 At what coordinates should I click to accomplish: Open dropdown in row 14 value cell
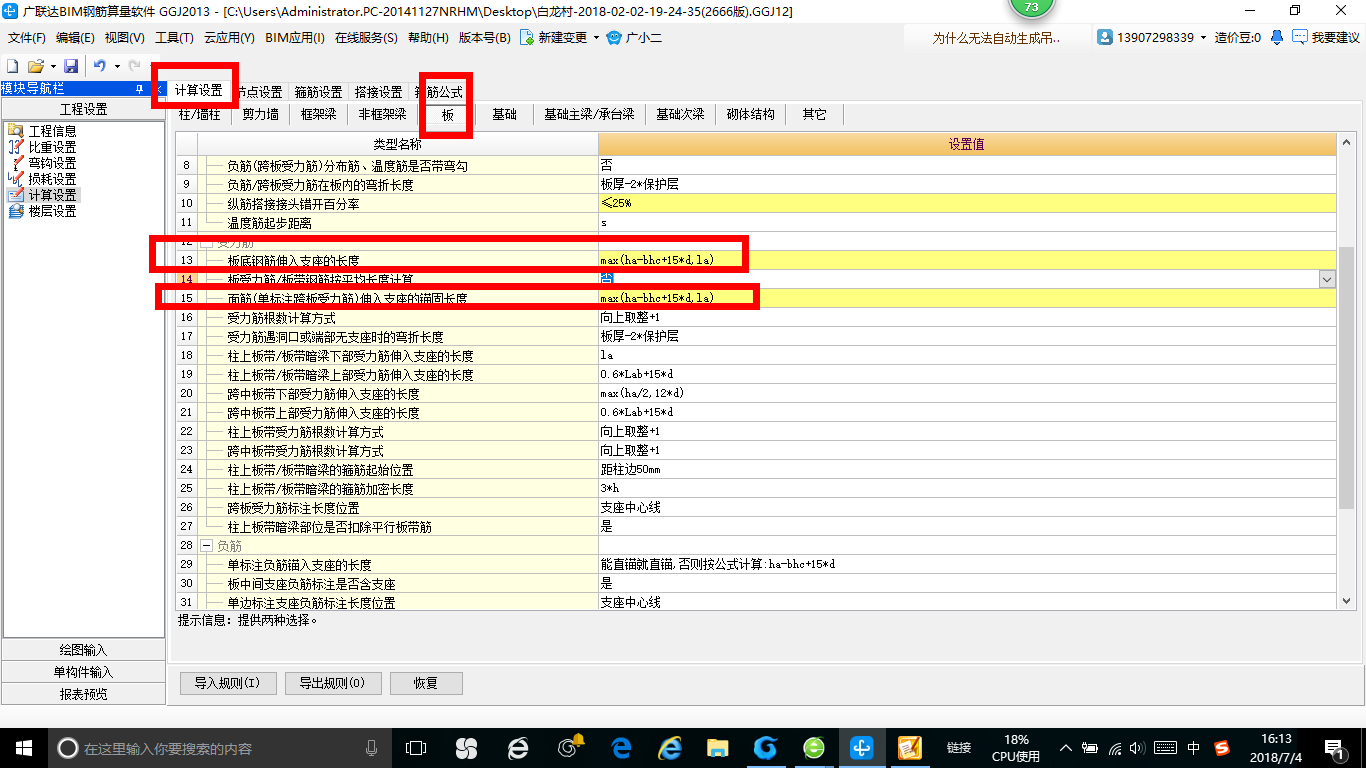(1327, 279)
